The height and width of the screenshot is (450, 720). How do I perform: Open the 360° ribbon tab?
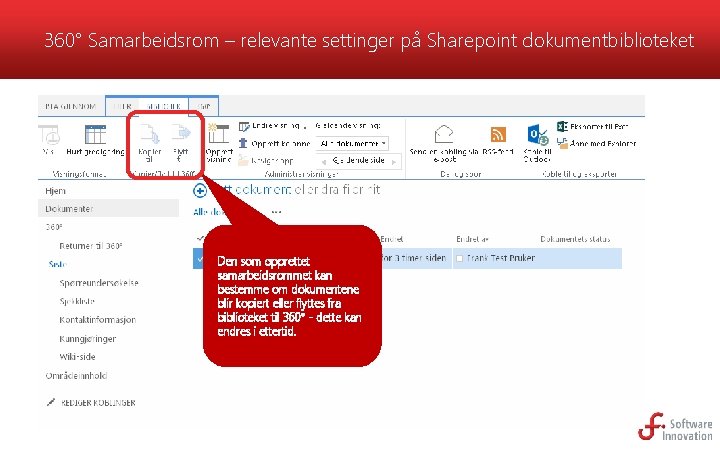pos(204,106)
